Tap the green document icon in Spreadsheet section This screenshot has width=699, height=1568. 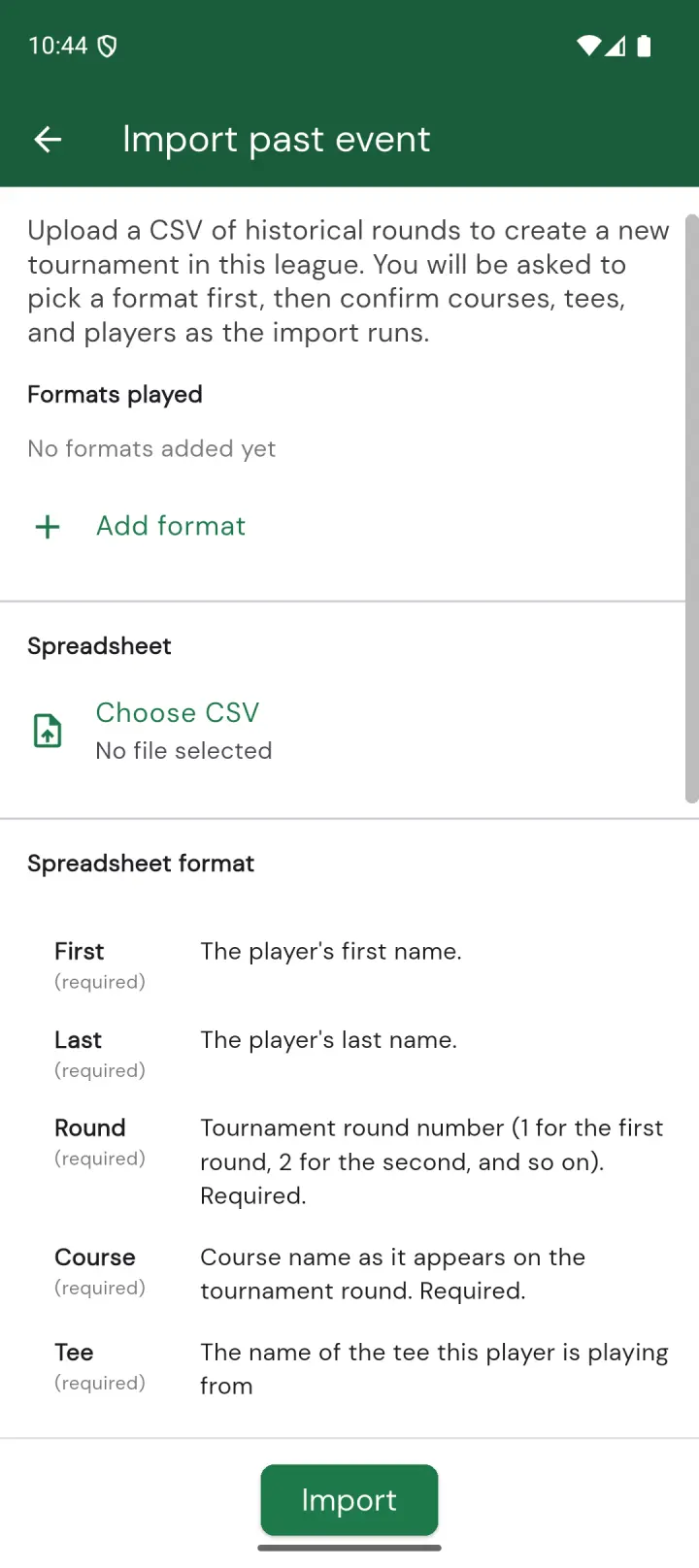pyautogui.click(x=48, y=731)
